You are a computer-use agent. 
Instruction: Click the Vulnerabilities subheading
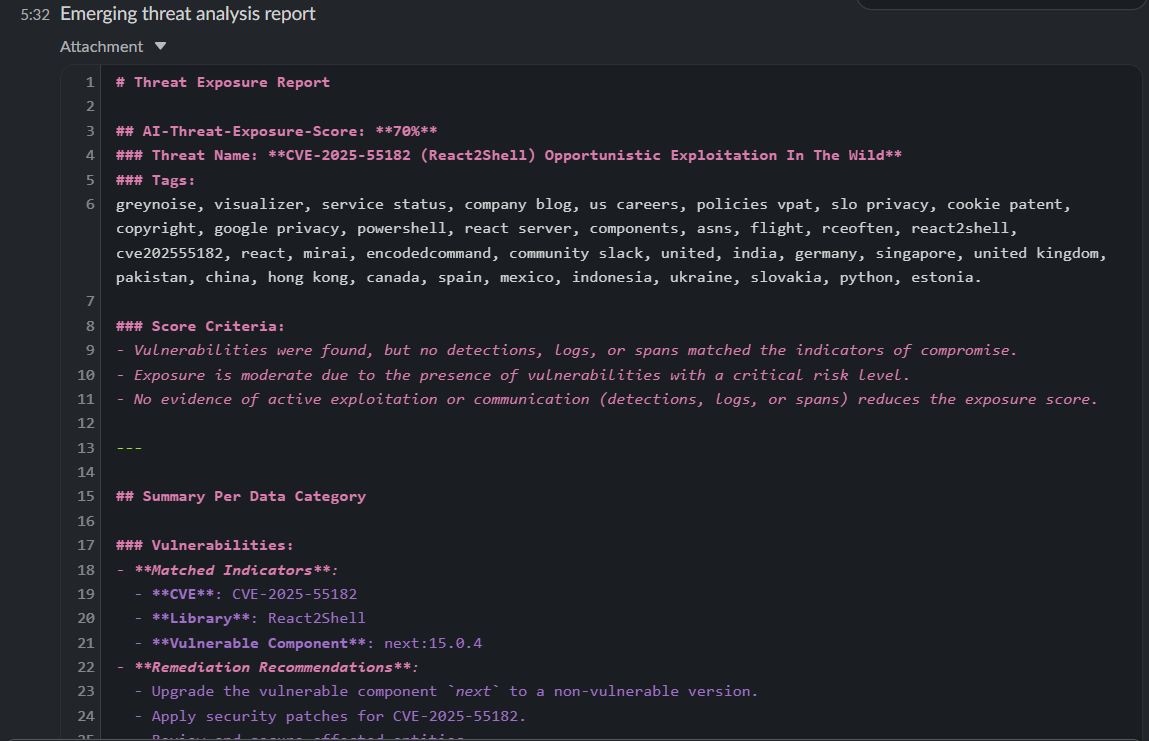point(204,545)
